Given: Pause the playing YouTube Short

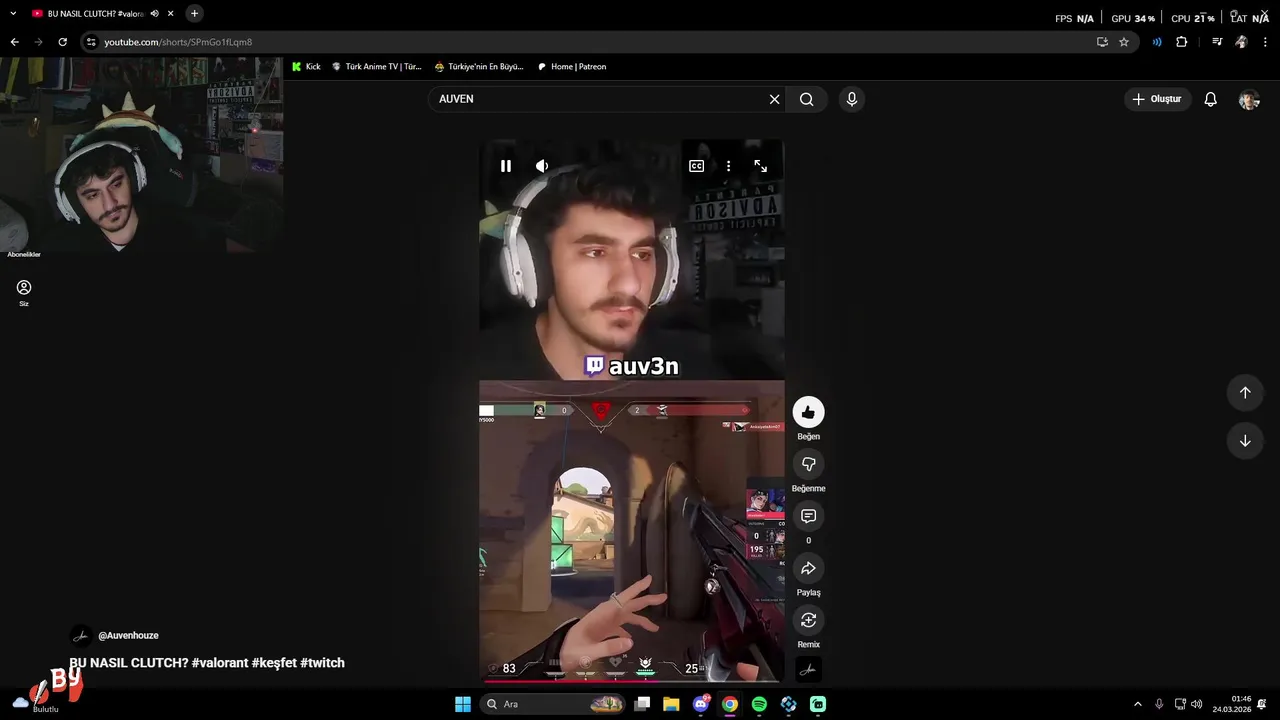Looking at the screenshot, I should [x=506, y=166].
